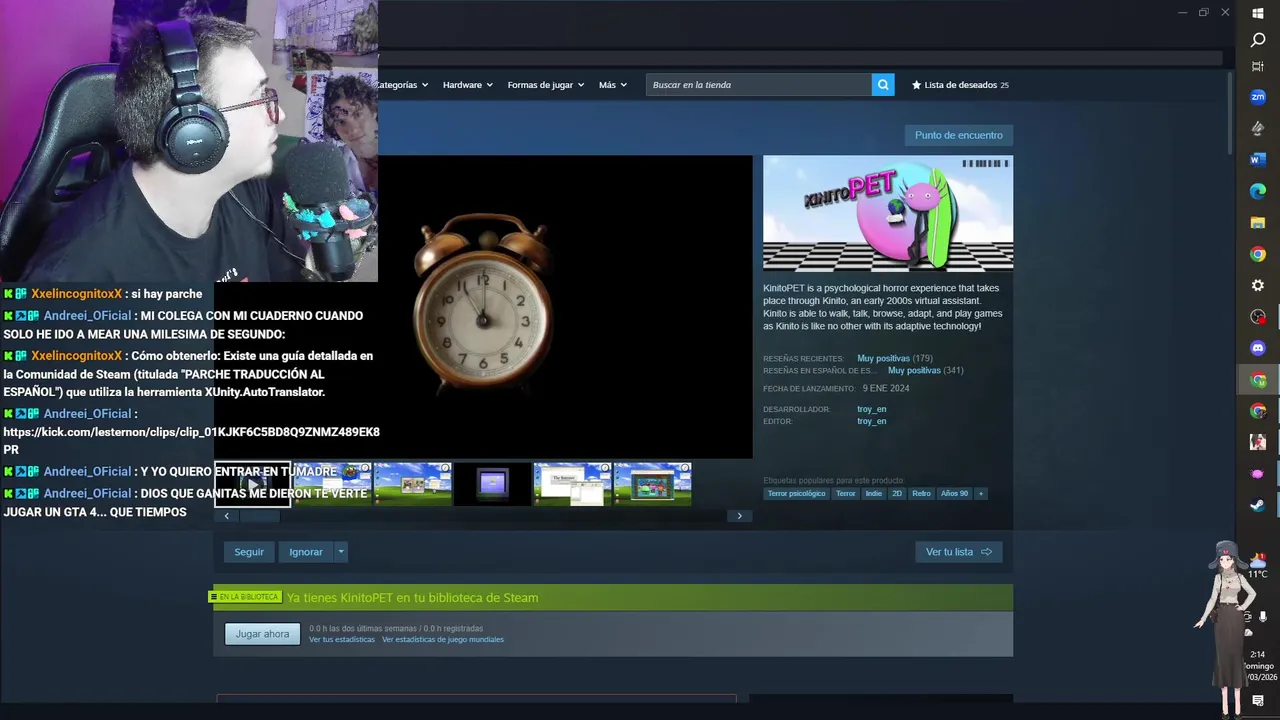Open the pink creature app taskbar icon

[x=1258, y=474]
